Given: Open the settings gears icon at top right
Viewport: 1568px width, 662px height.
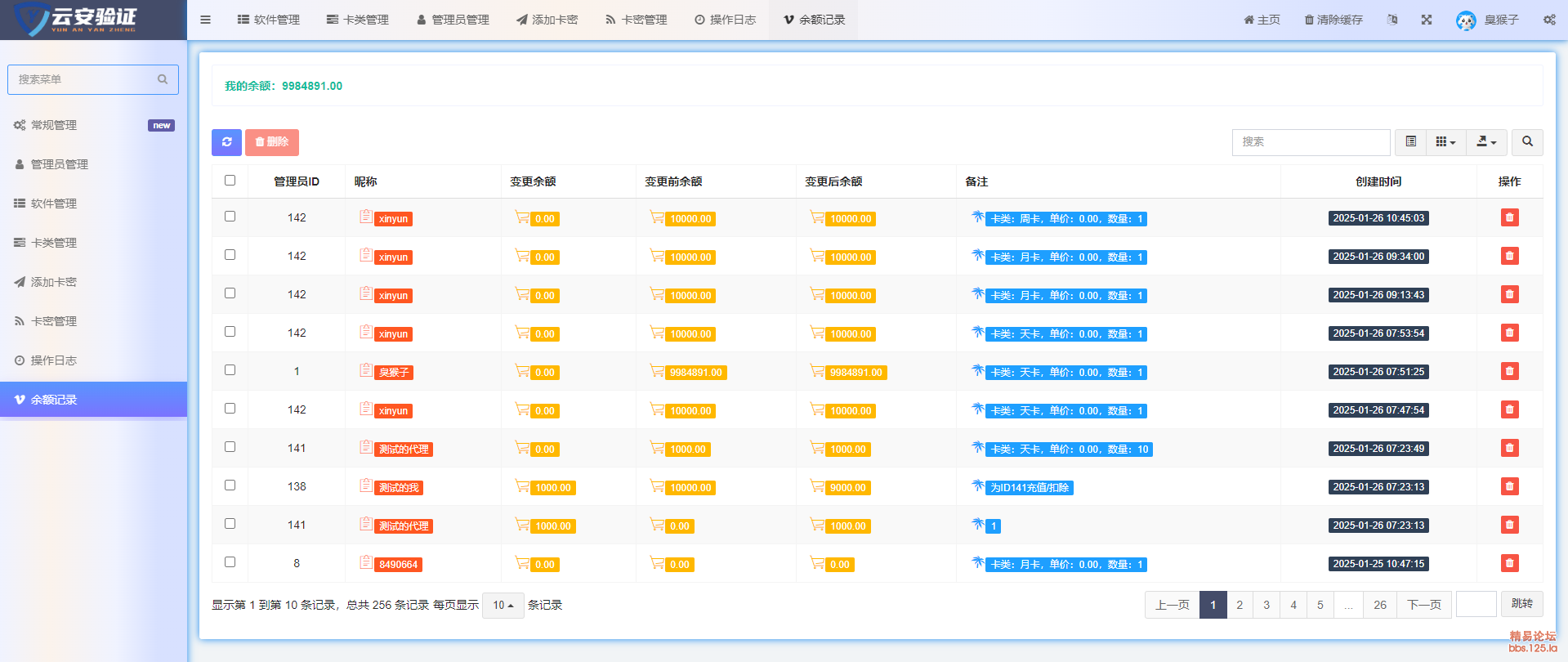Looking at the screenshot, I should [1549, 20].
